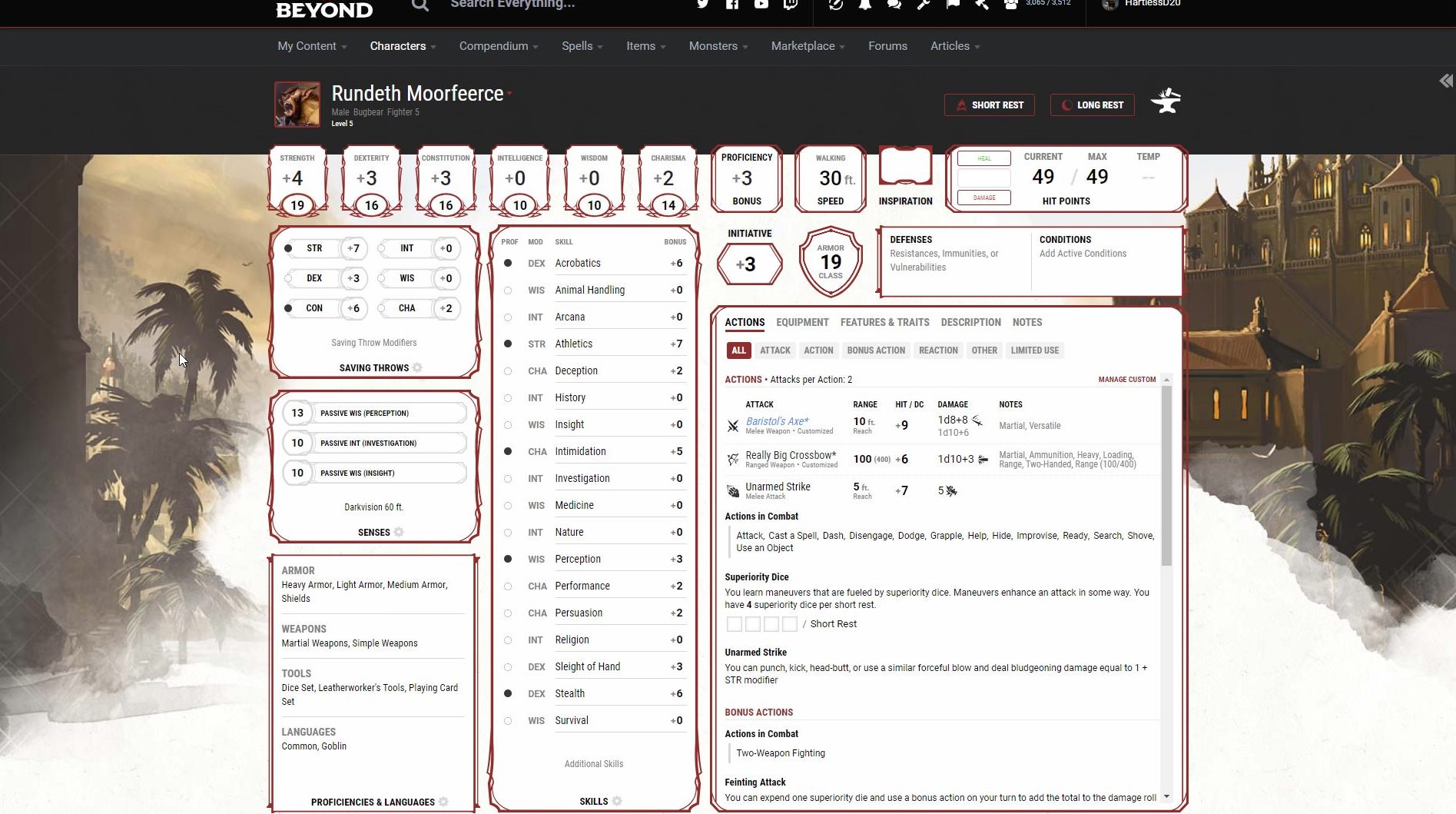Viewport: 1456px width, 814px height.
Task: Open the YouTube social link icon
Action: [761, 4]
